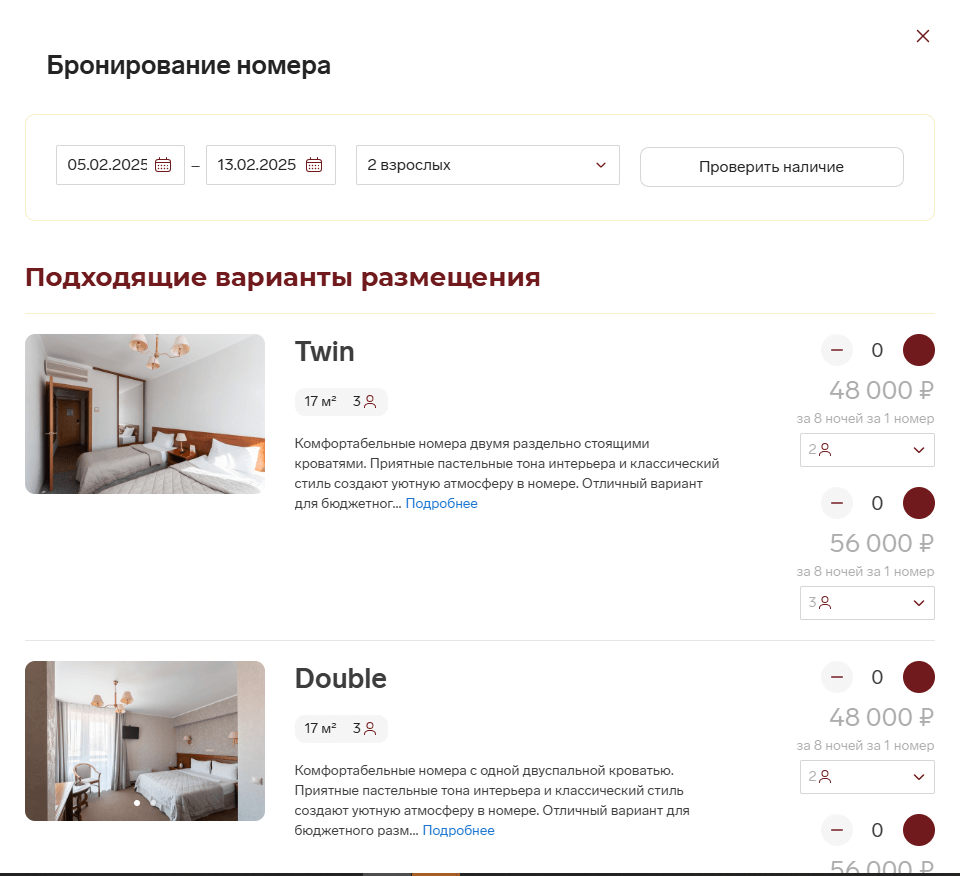960x876 pixels.
Task: Close the booking dialog with X
Action: [923, 36]
